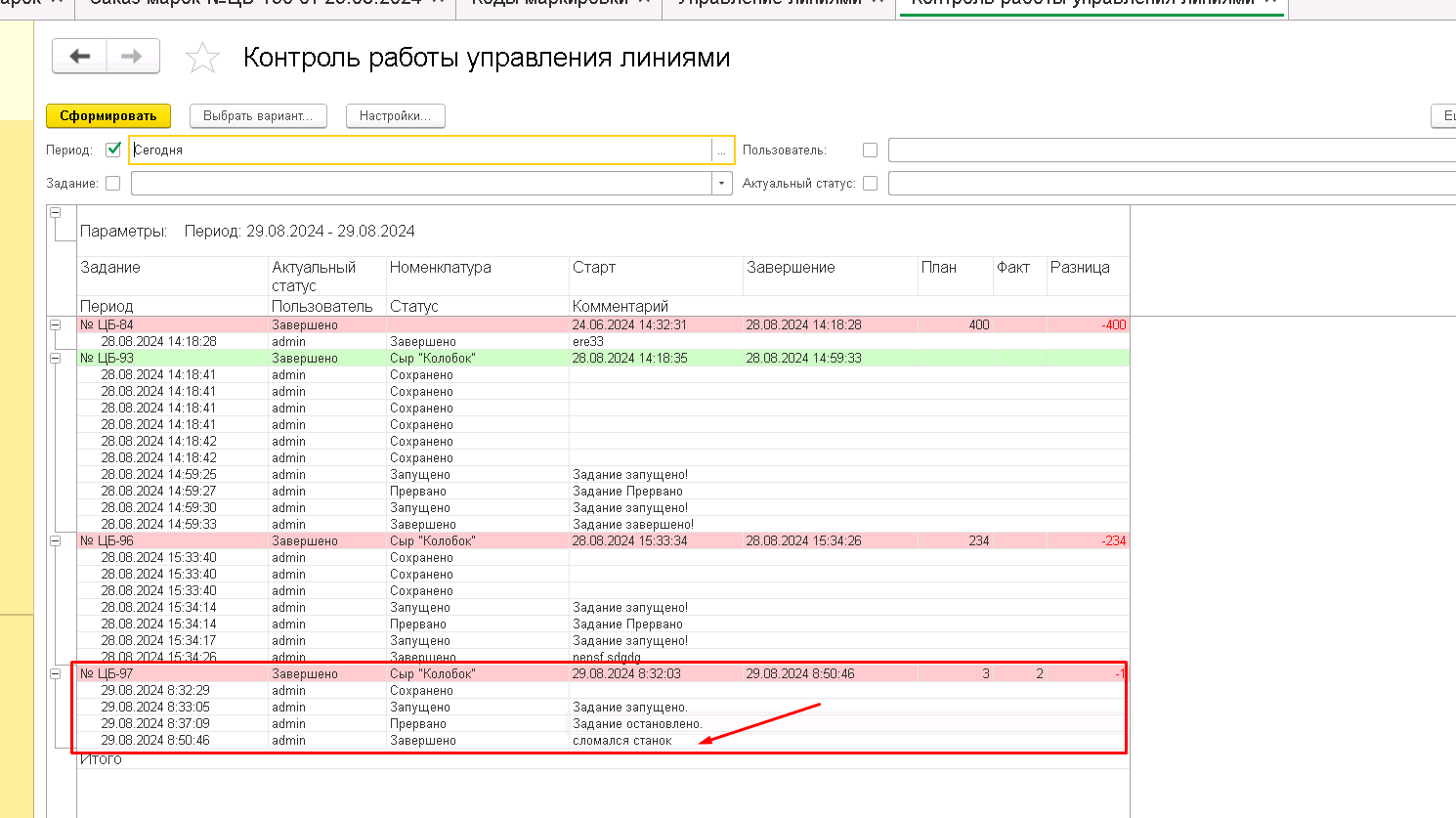Viewport: 1456px width, 818px height.
Task: Click the Задание column header
Action: coord(110,267)
